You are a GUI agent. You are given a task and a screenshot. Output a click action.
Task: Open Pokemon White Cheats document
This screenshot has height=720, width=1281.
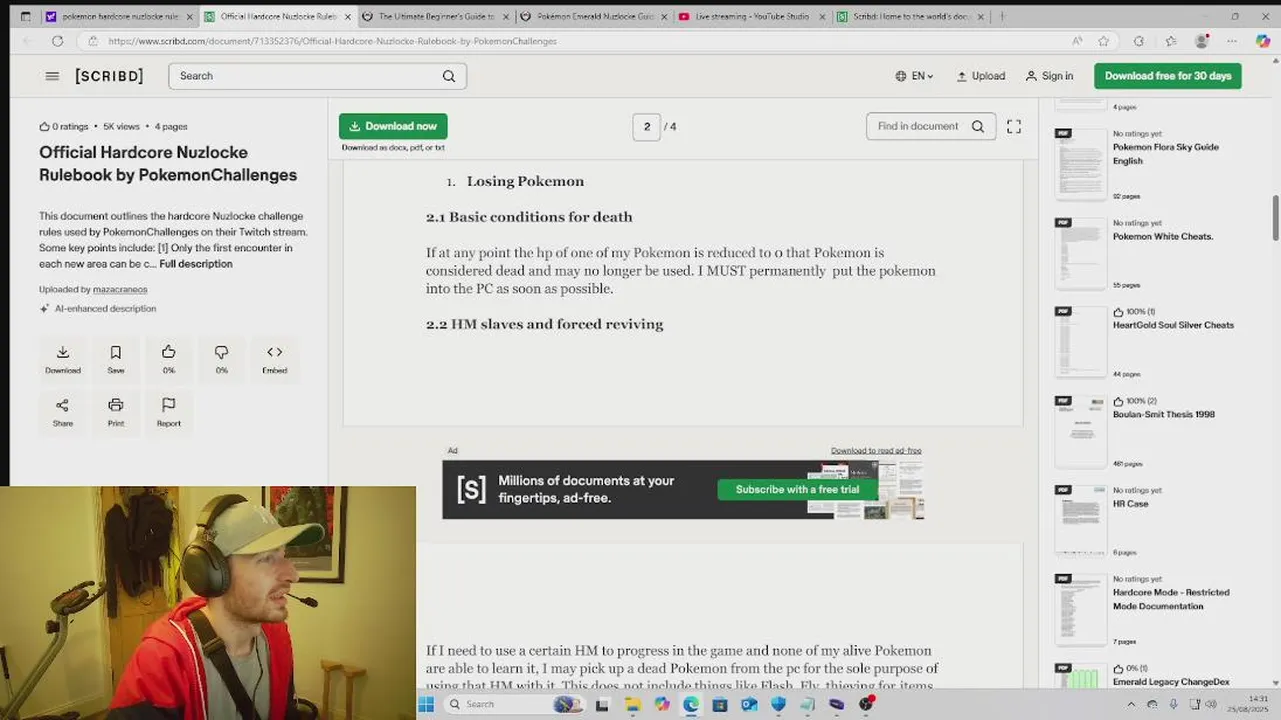(x=1163, y=237)
